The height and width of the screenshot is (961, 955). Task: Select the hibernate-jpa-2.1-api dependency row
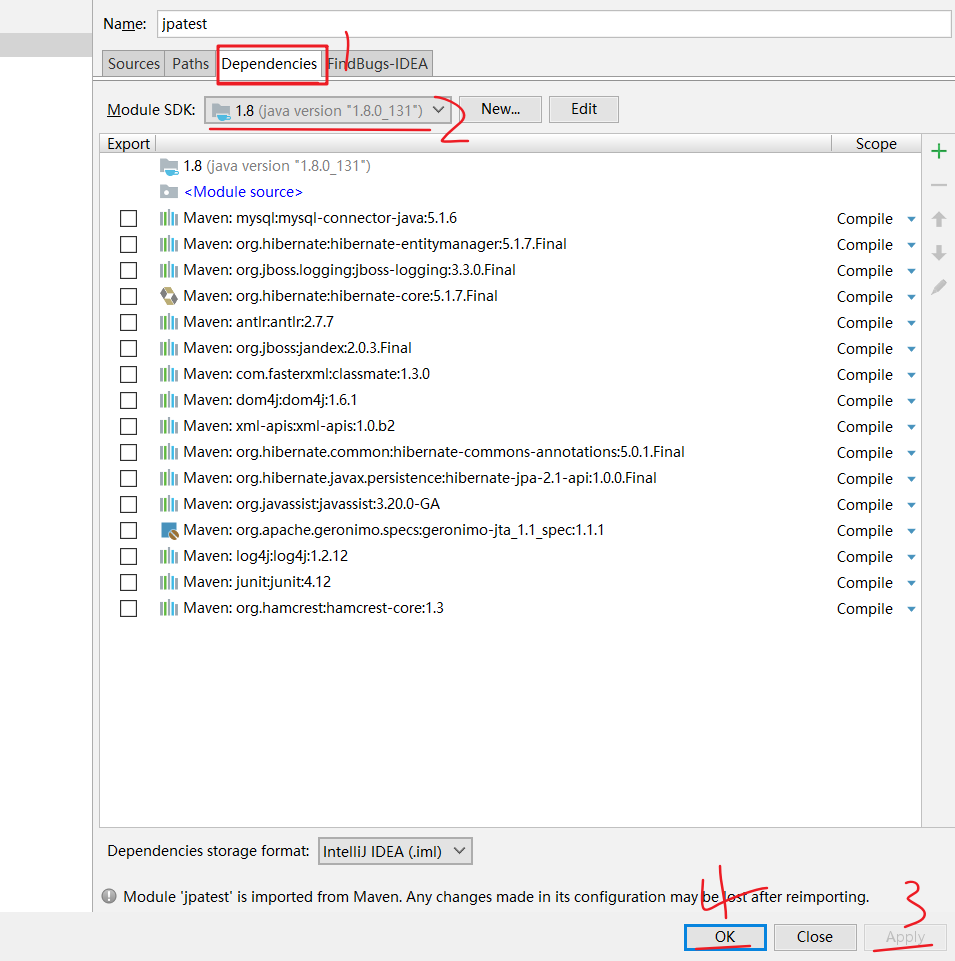[510, 478]
